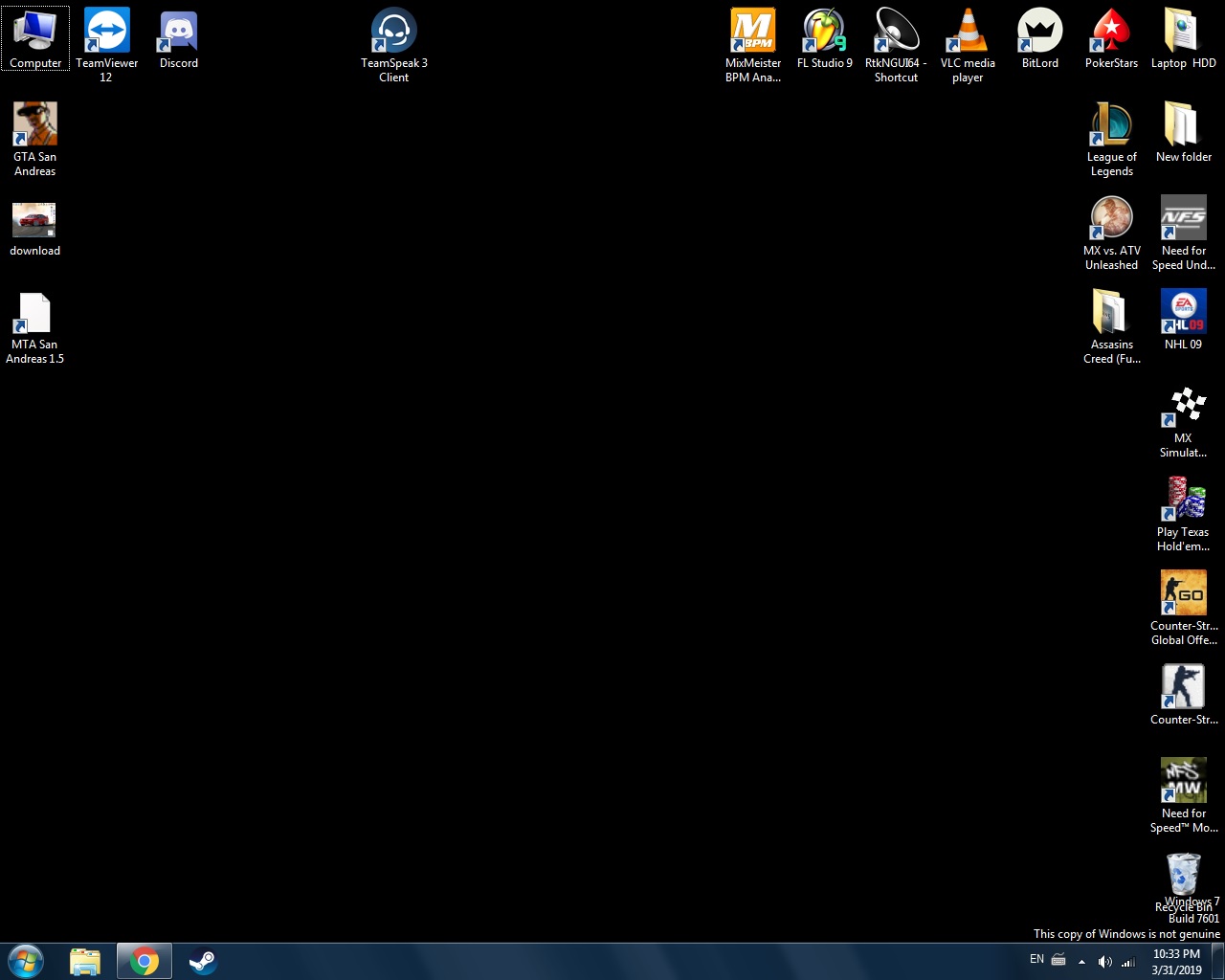
Task: Select the MX vs. ATV Unleashed shortcut
Action: point(1112,233)
